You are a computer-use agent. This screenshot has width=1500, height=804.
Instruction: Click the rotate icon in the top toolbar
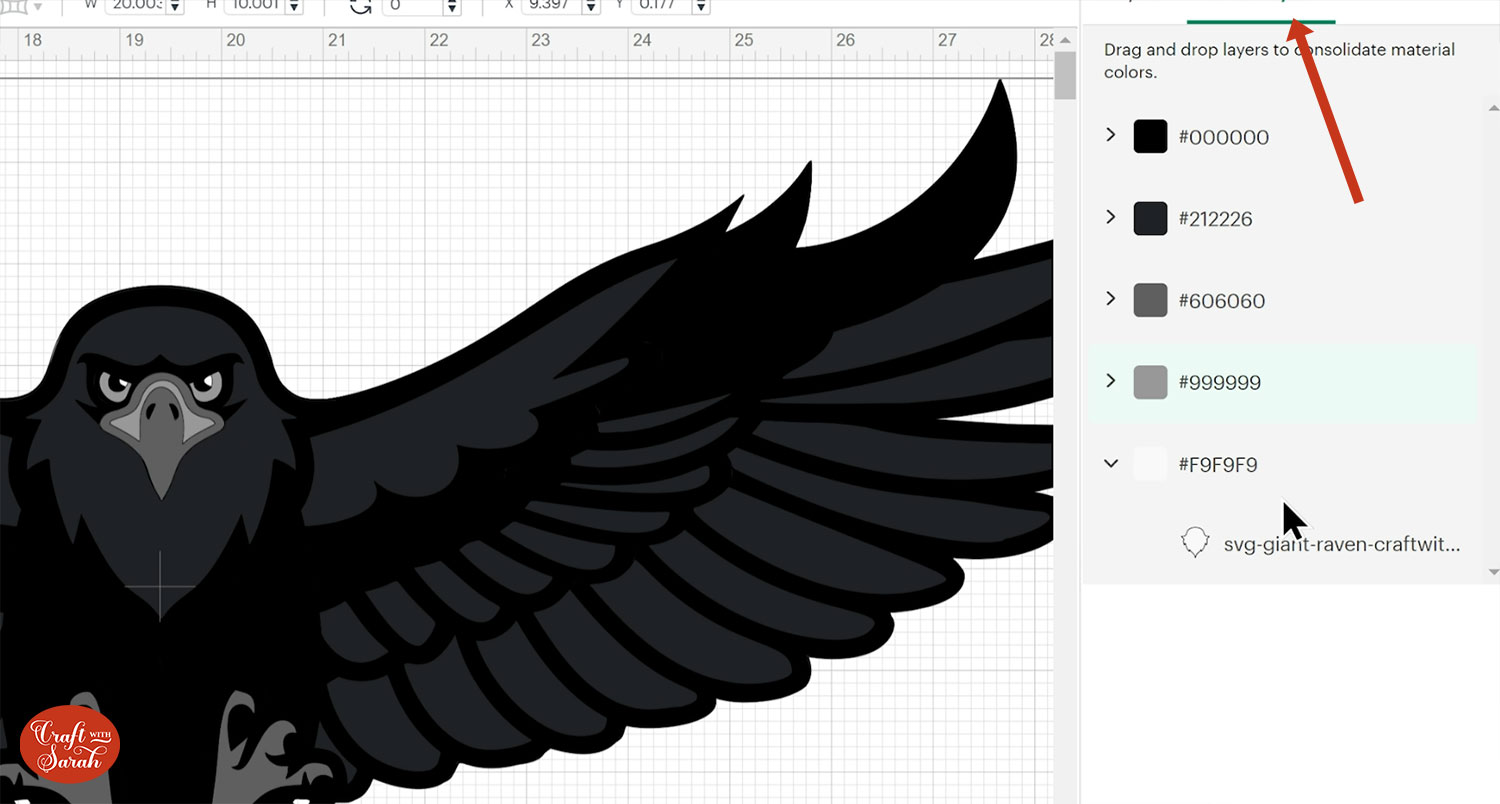(361, 6)
